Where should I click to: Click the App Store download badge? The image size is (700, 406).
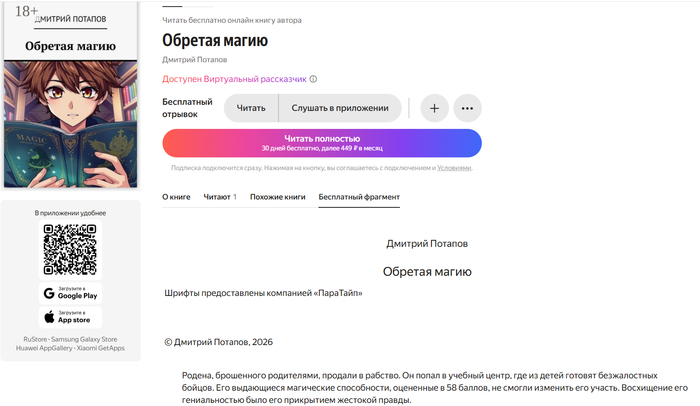70,317
